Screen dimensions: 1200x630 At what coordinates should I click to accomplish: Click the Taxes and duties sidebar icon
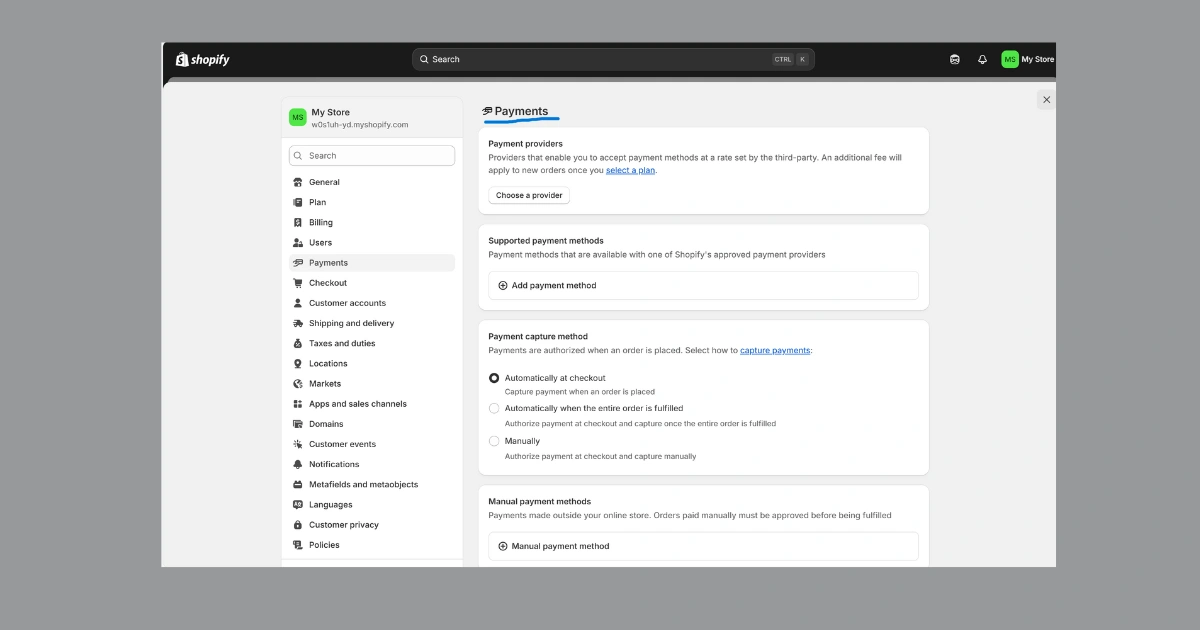pos(298,343)
